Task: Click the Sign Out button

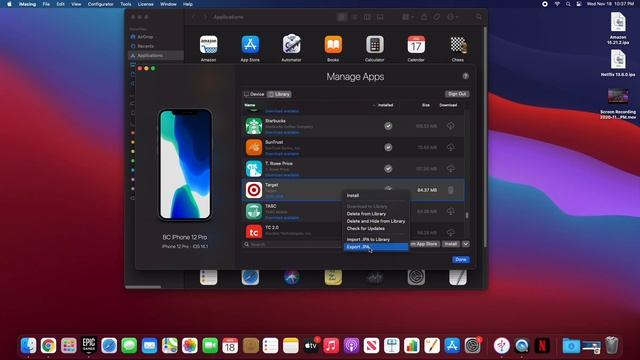Action: tap(457, 94)
